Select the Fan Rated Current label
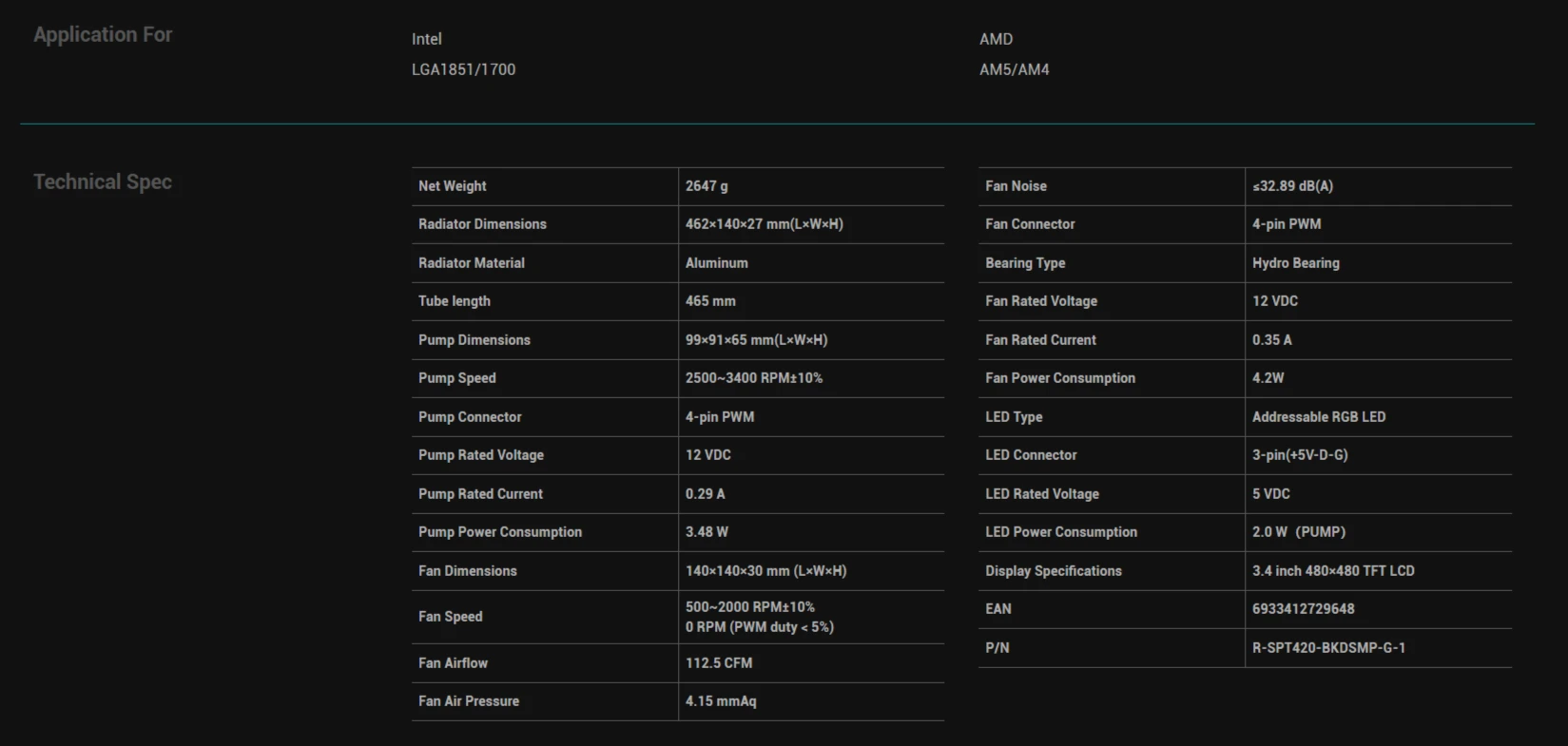This screenshot has height=746, width=1568. pos(1040,340)
